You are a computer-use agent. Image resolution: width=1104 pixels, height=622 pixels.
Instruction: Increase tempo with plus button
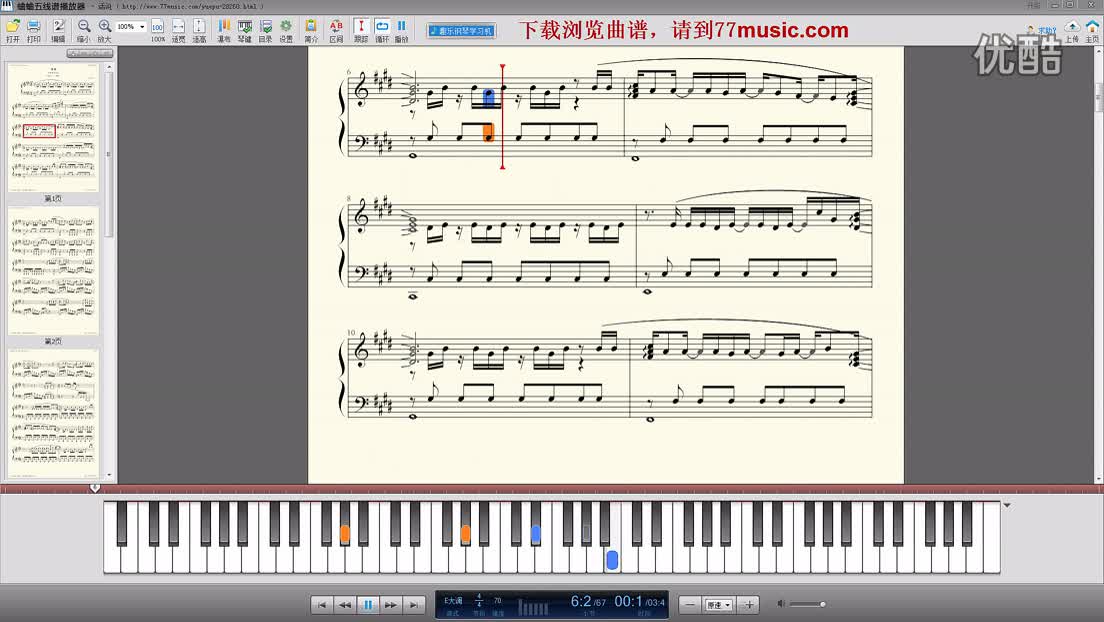[748, 604]
